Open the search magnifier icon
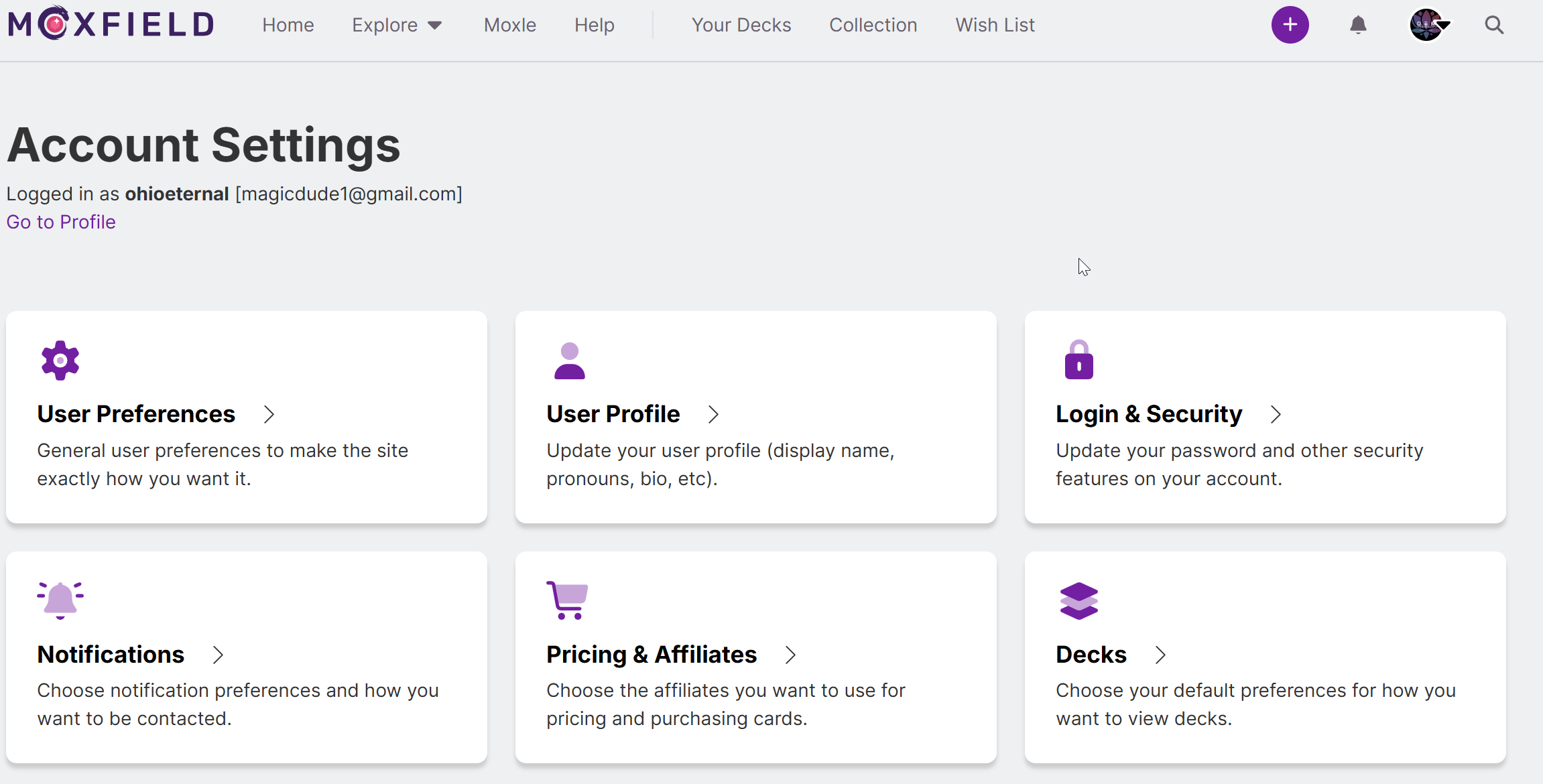 [x=1494, y=25]
